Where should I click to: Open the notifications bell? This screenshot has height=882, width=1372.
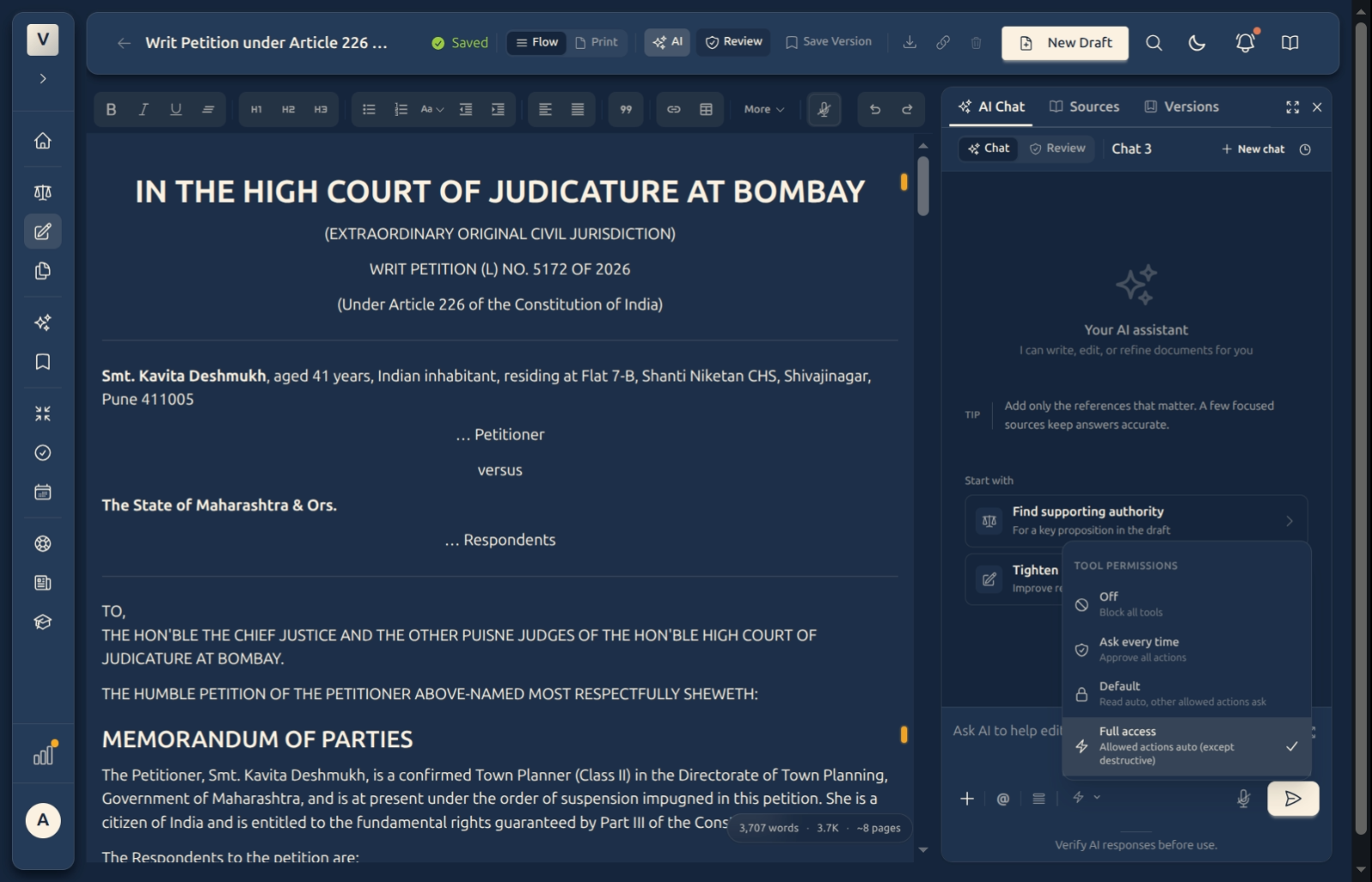1245,42
